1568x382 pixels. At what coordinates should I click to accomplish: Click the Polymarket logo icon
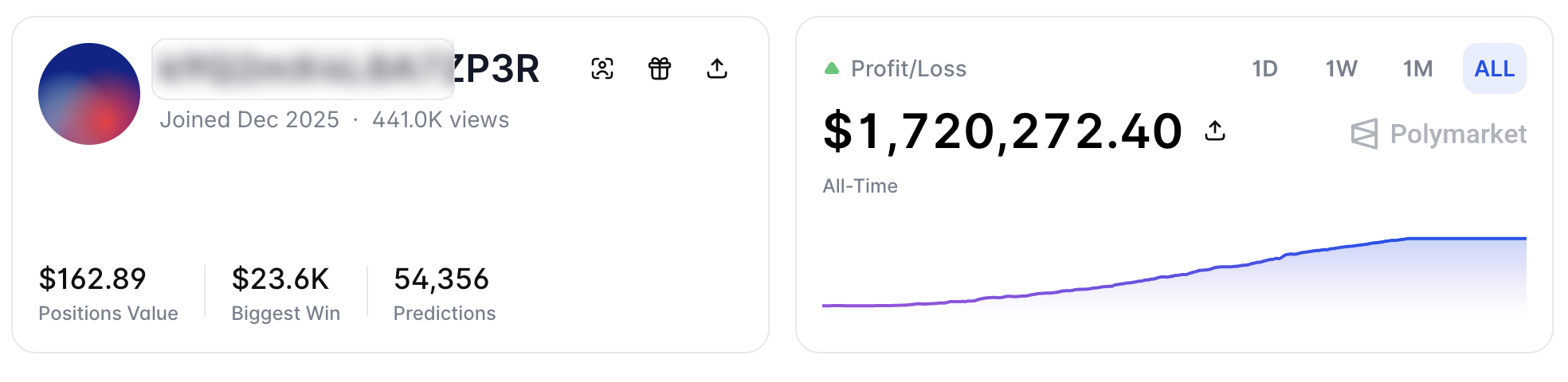click(1364, 134)
